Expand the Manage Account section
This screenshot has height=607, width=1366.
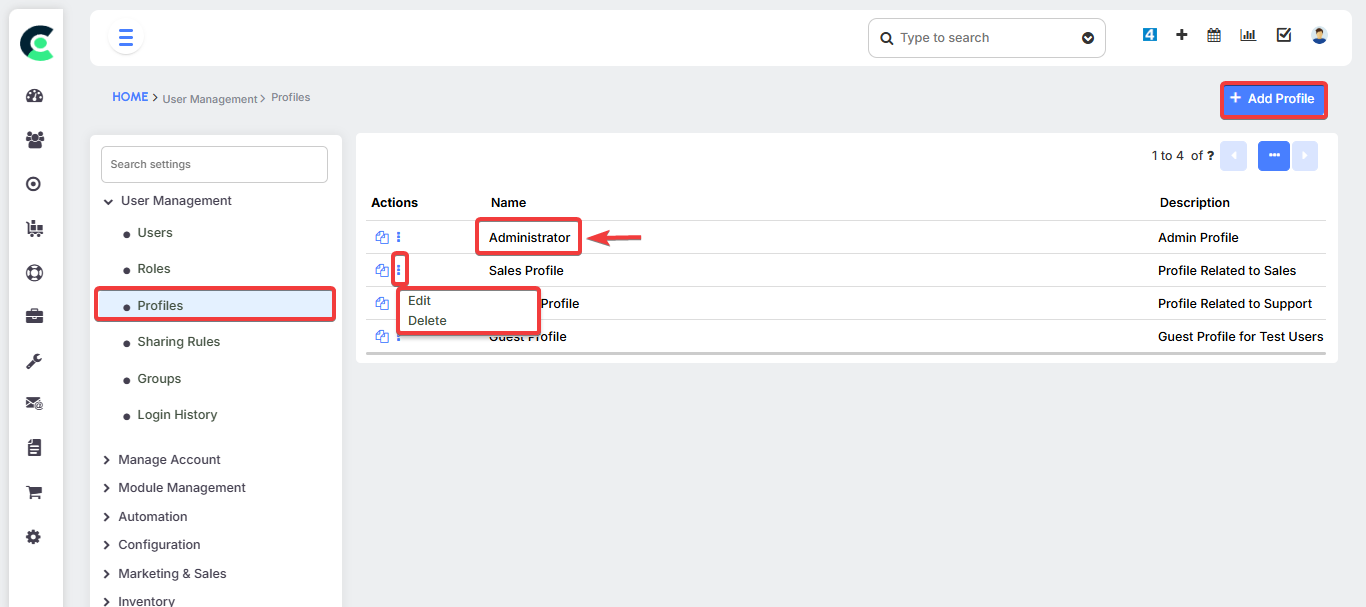(x=168, y=460)
